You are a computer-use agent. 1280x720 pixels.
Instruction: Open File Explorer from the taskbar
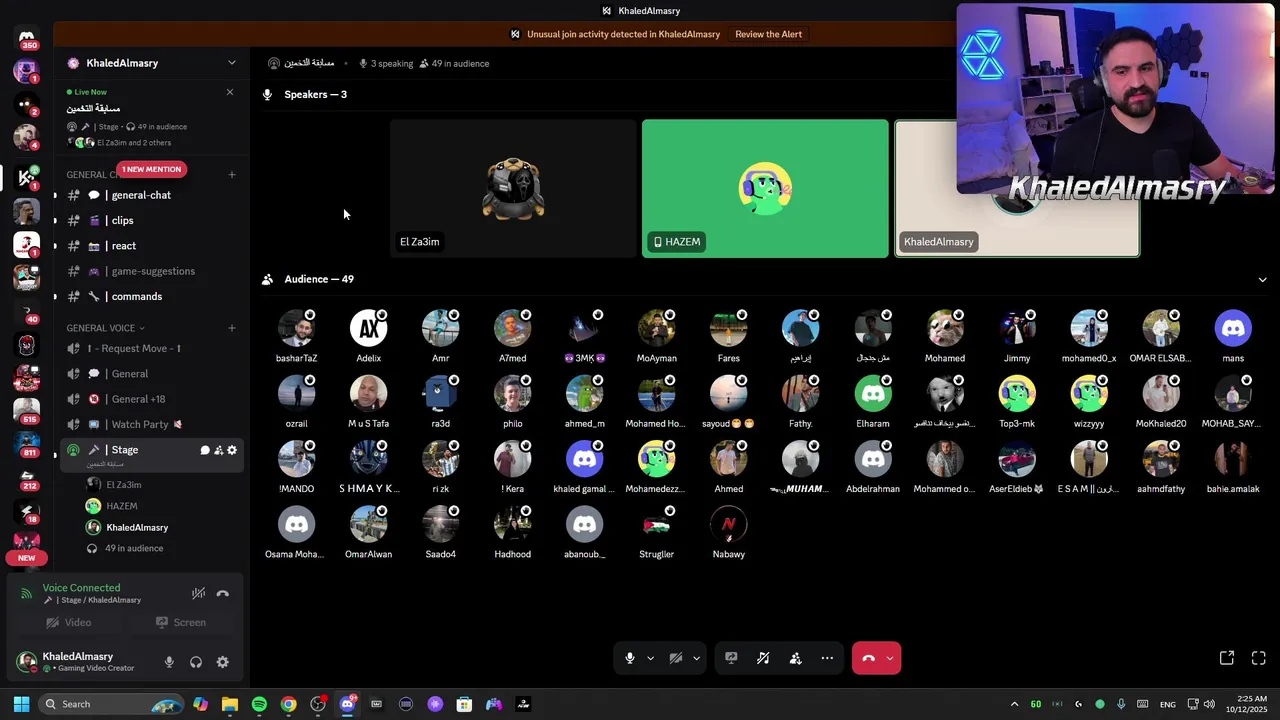point(230,704)
